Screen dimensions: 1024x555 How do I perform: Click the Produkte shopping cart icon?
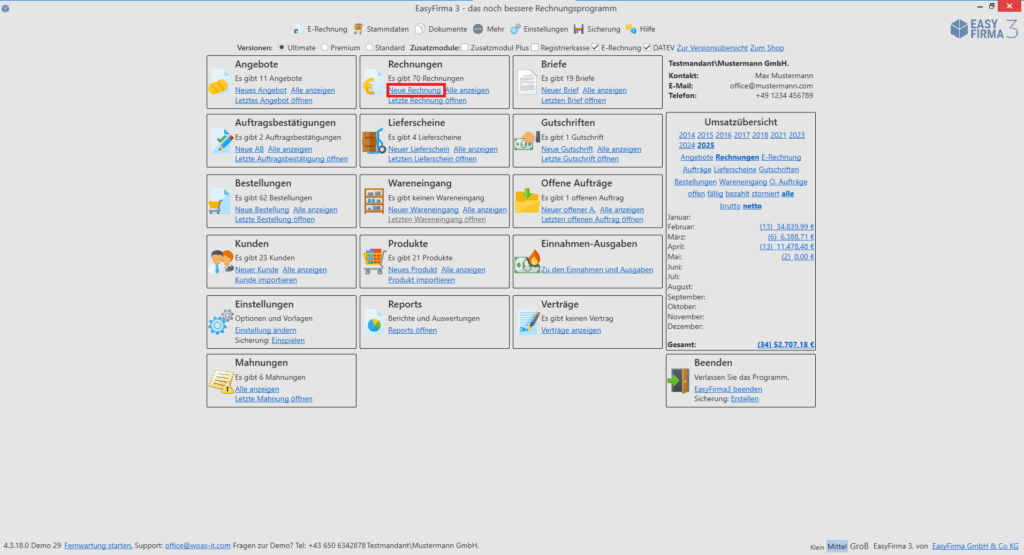coord(374,261)
